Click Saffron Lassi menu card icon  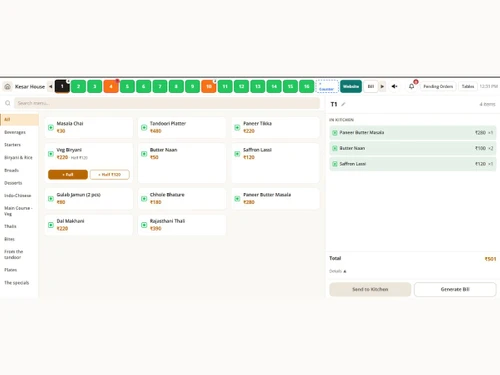(237, 154)
